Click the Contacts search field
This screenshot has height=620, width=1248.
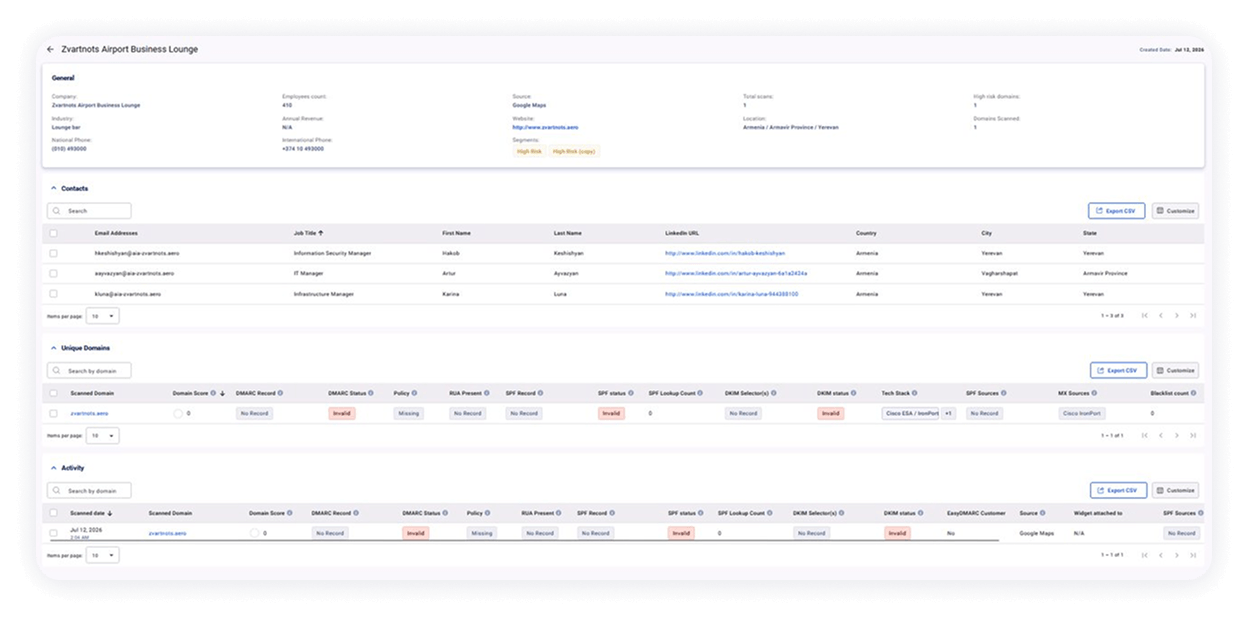click(x=89, y=211)
